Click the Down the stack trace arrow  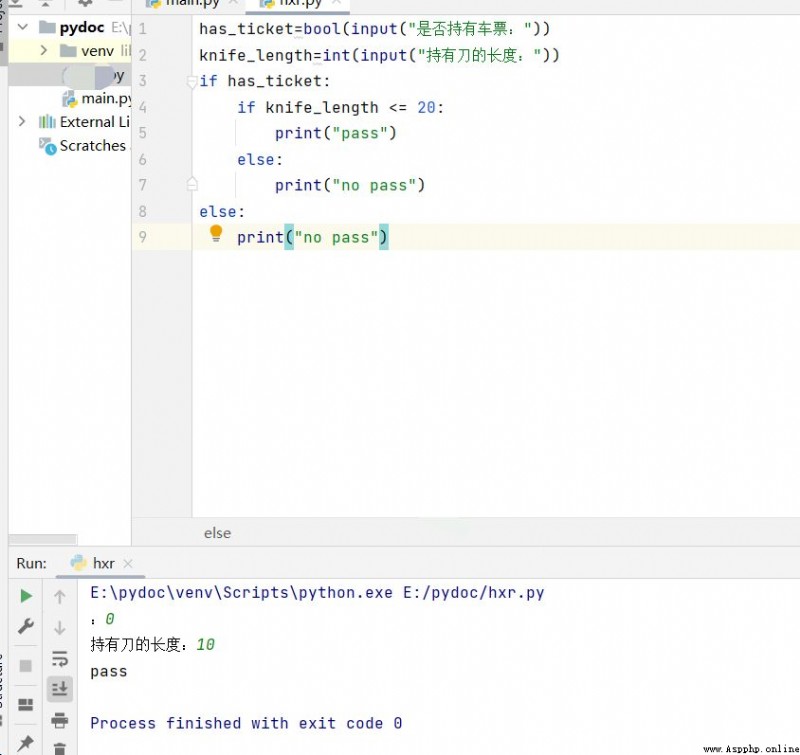(x=60, y=627)
